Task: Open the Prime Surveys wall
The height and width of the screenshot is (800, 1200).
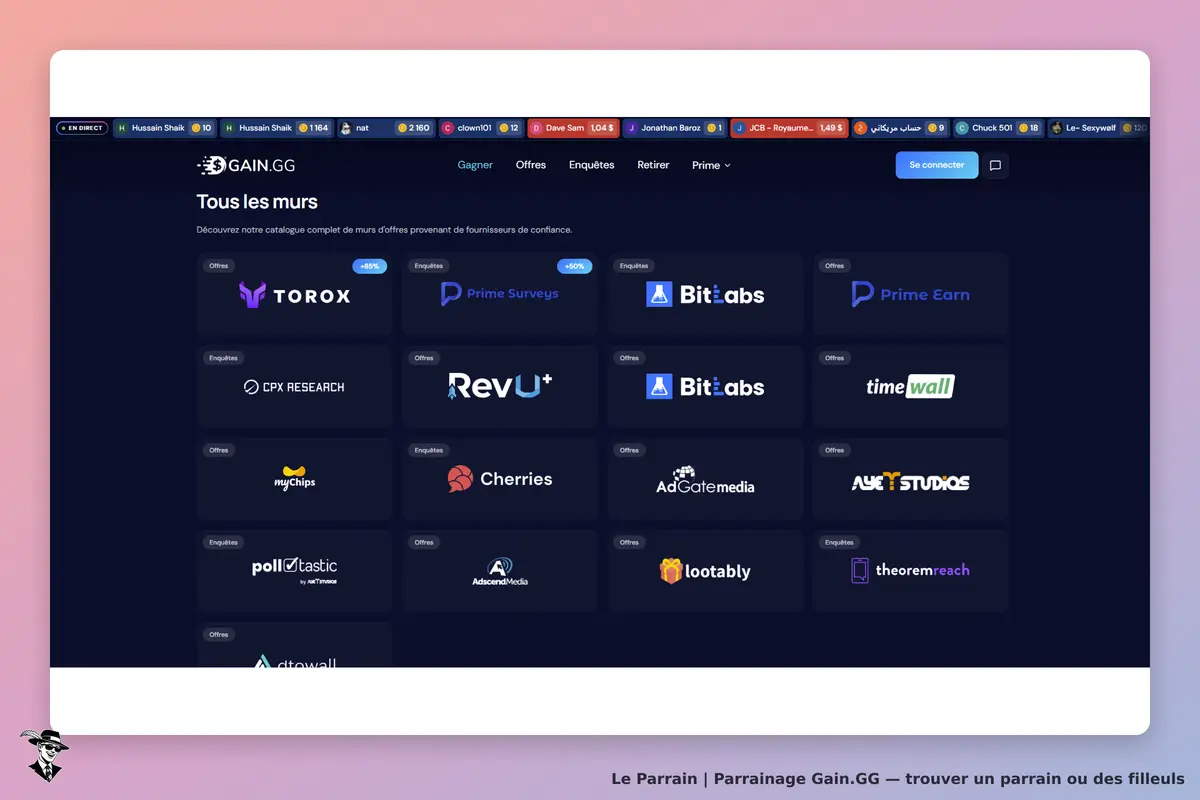Action: [x=500, y=294]
